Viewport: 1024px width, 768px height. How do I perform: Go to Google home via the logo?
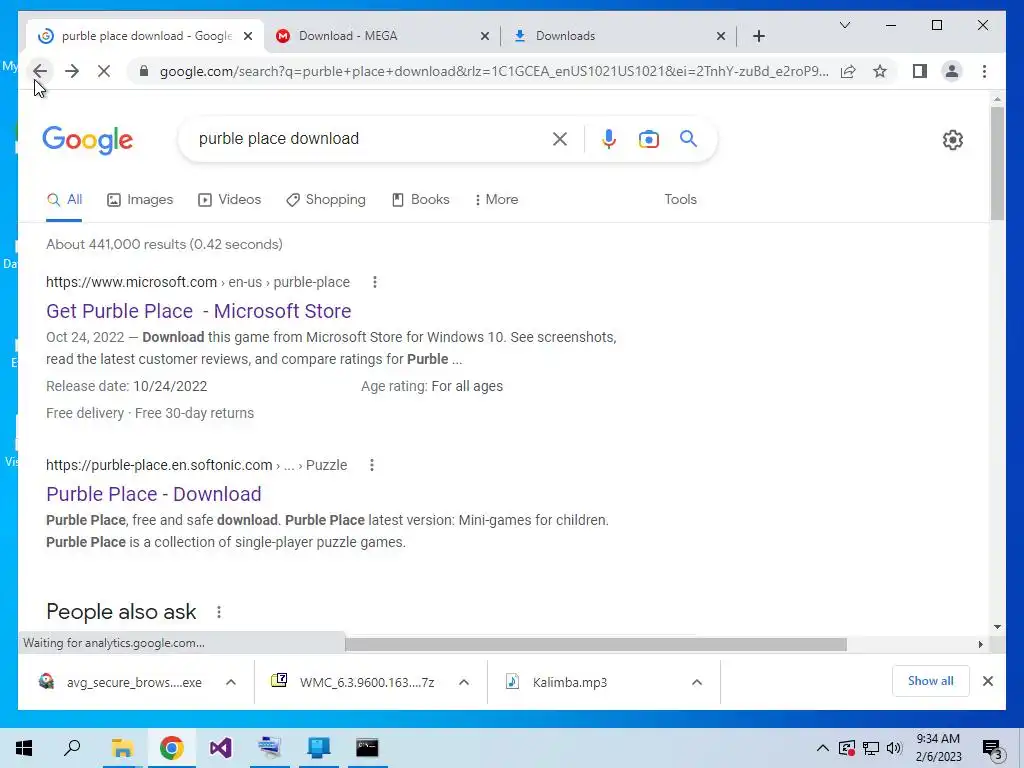[88, 140]
